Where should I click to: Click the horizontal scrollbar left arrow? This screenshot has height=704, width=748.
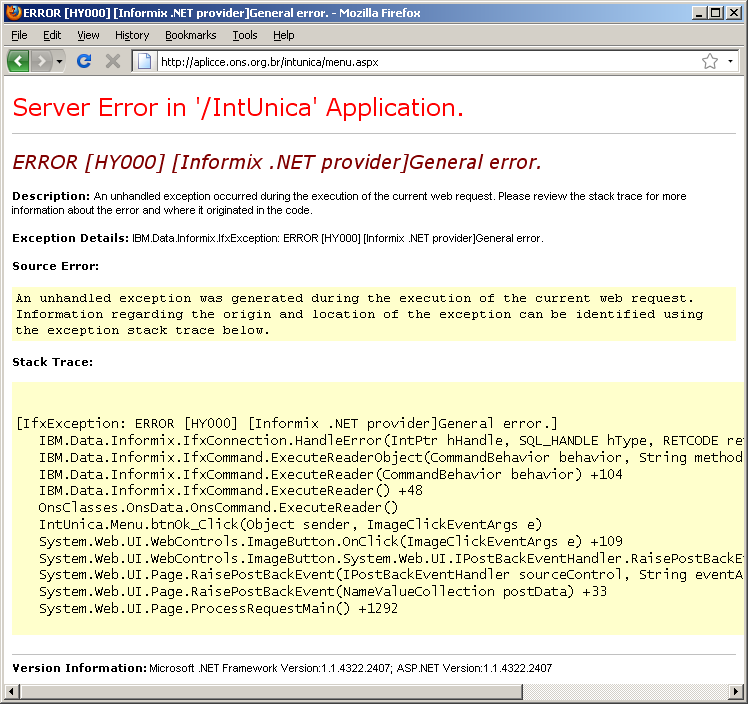[x=11, y=691]
